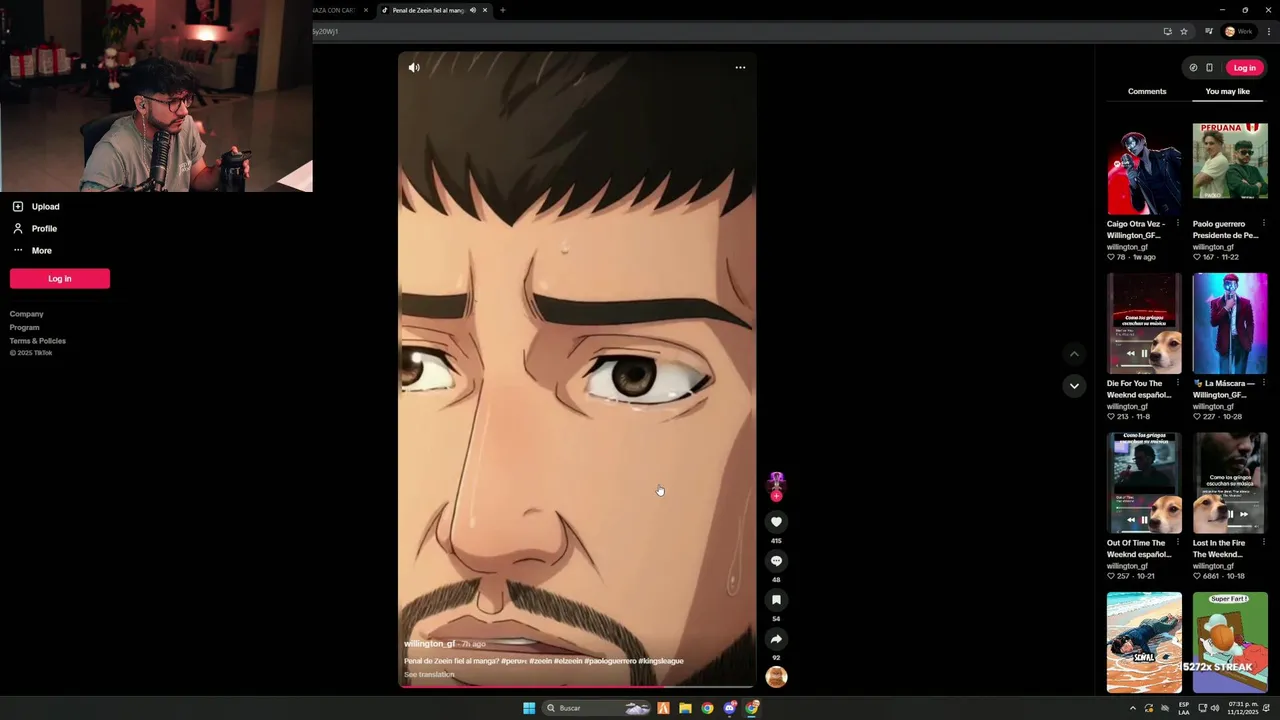The image size is (1280, 720).
Task: Expand More in the sidebar
Action: (x=32, y=251)
